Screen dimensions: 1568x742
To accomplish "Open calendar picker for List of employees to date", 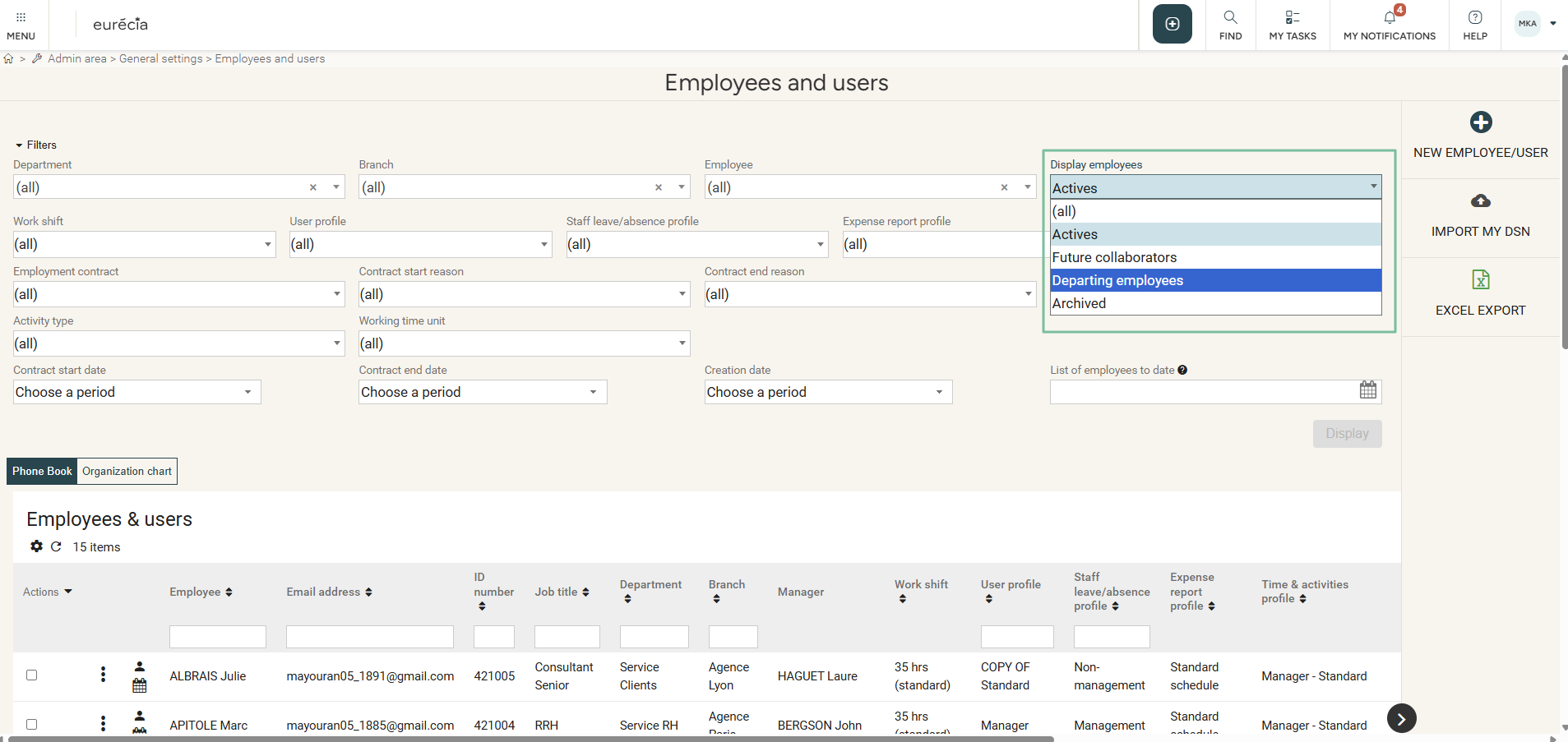I will [1367, 390].
